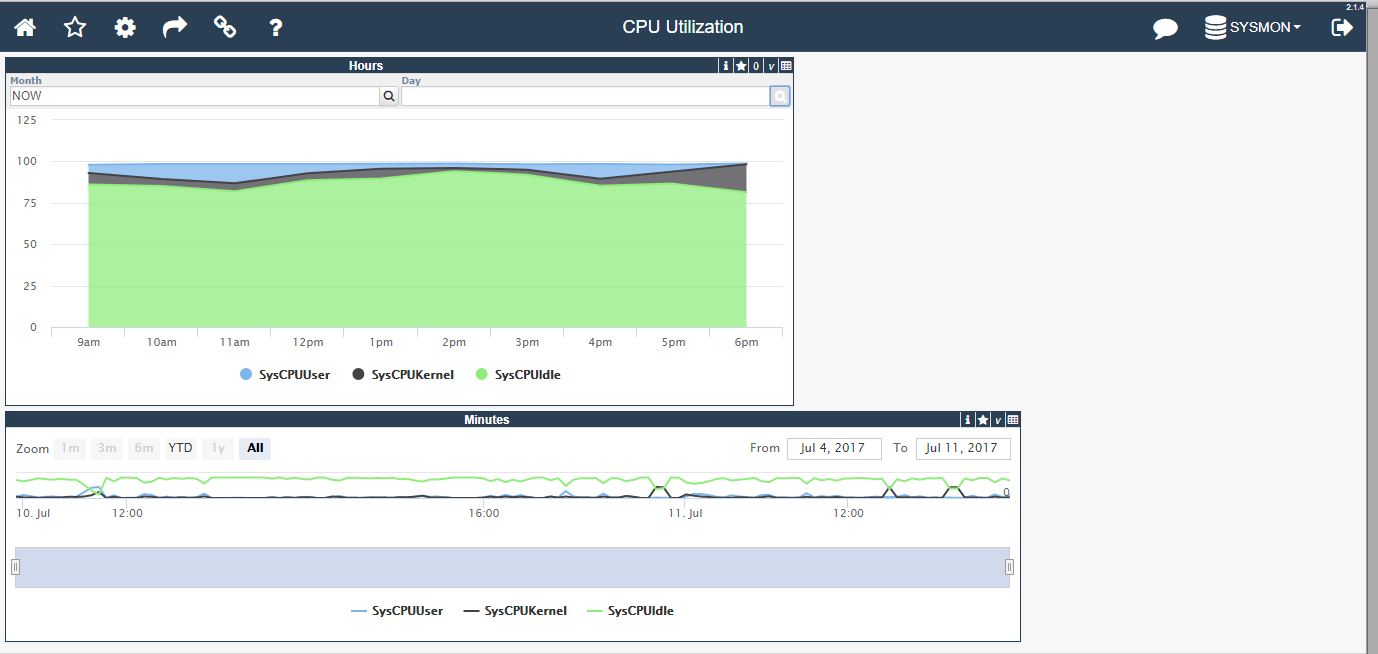This screenshot has width=1378, height=654.
Task: Select the 6m zoom button
Action: pos(144,448)
